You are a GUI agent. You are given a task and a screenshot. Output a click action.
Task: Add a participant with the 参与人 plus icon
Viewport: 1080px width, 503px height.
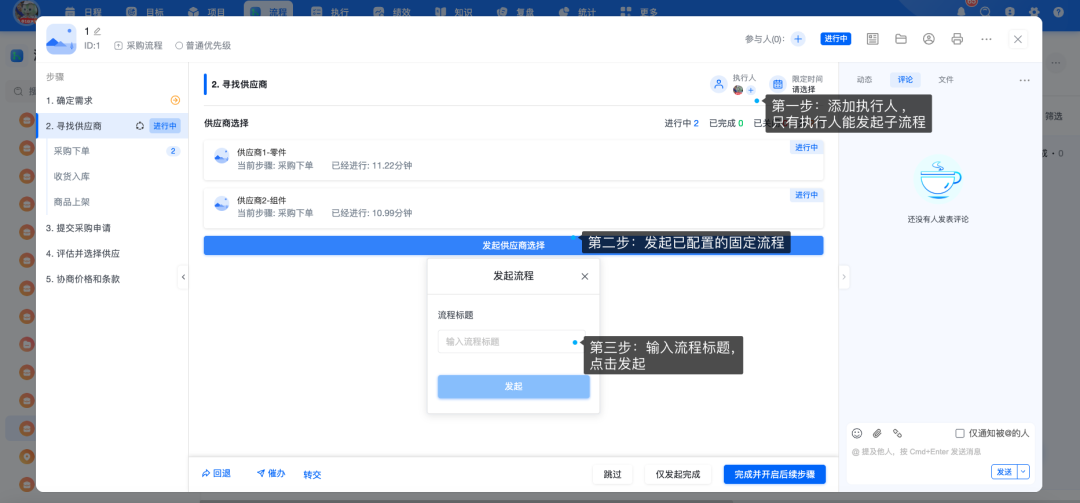pyautogui.click(x=798, y=39)
